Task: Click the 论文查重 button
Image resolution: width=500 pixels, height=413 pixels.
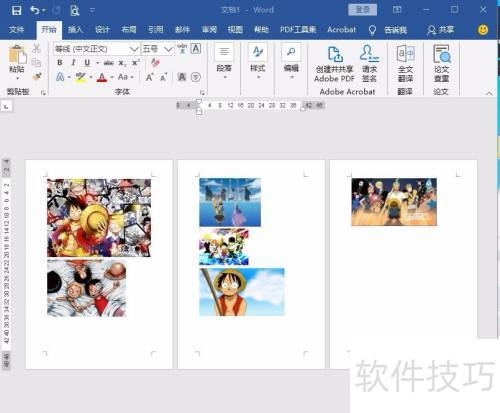Action: click(x=442, y=64)
